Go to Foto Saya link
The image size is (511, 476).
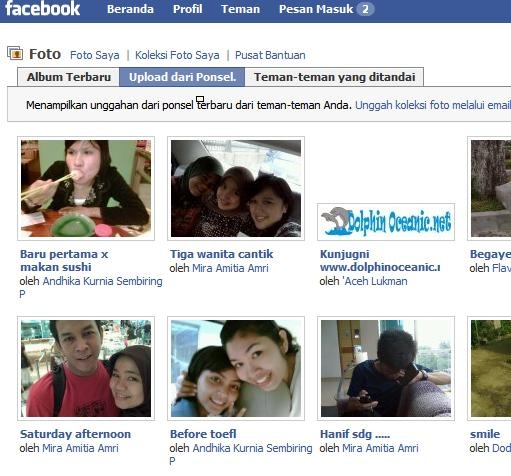click(95, 55)
